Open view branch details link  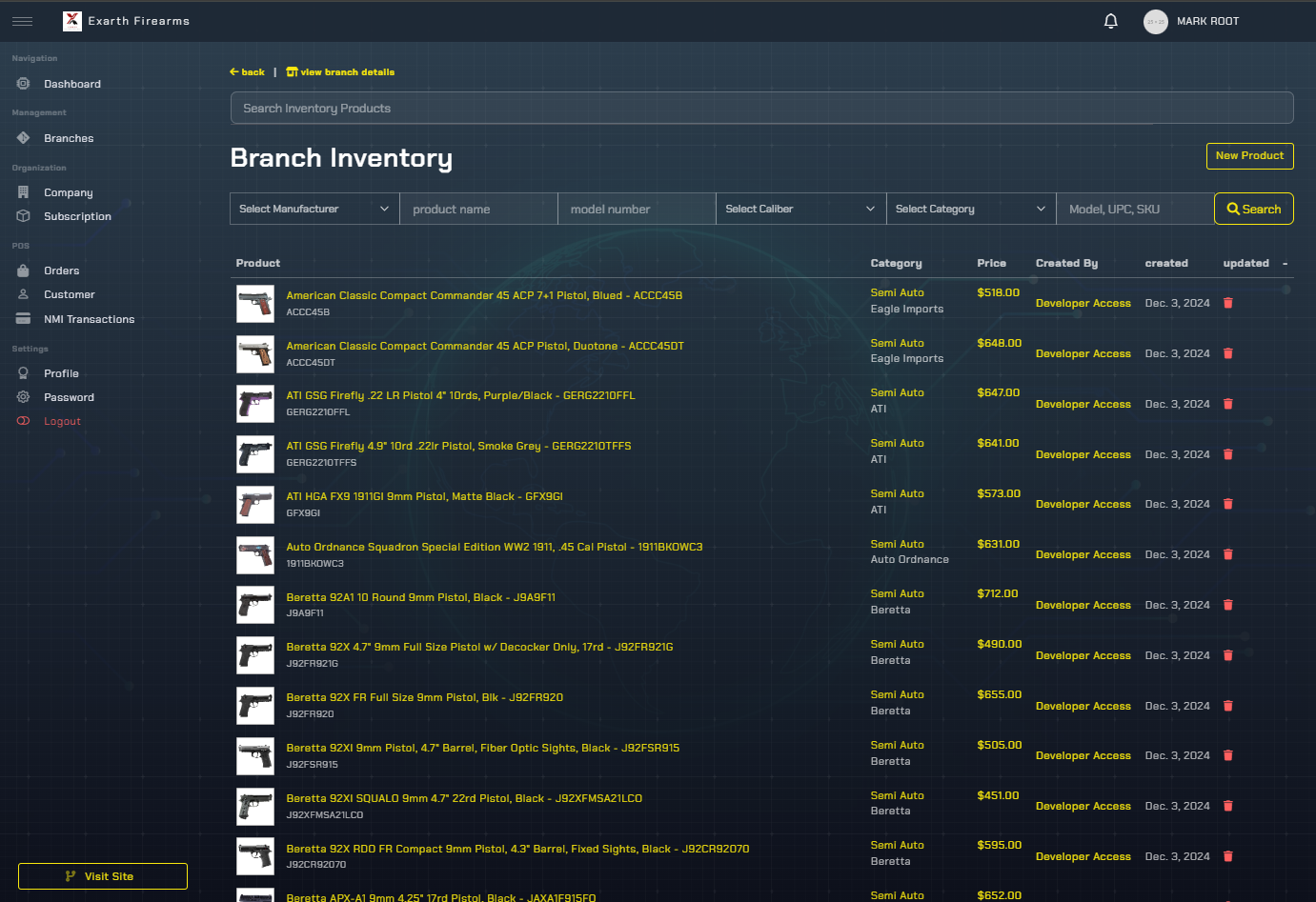tap(340, 72)
